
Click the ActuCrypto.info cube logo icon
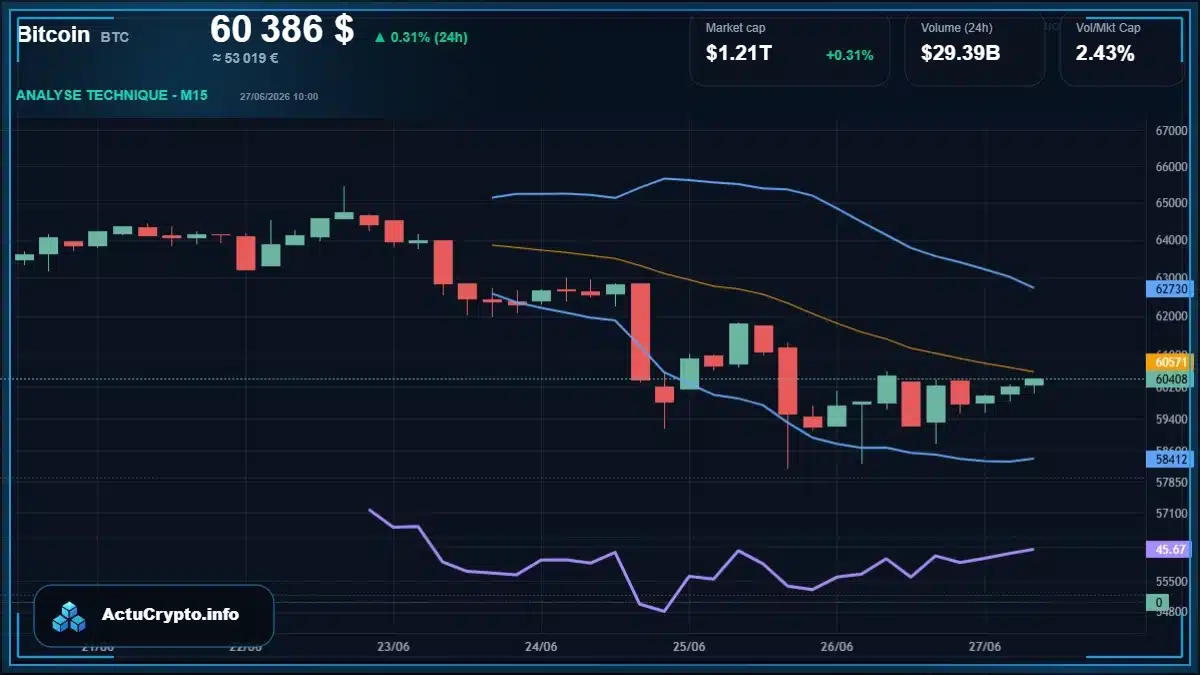69,616
